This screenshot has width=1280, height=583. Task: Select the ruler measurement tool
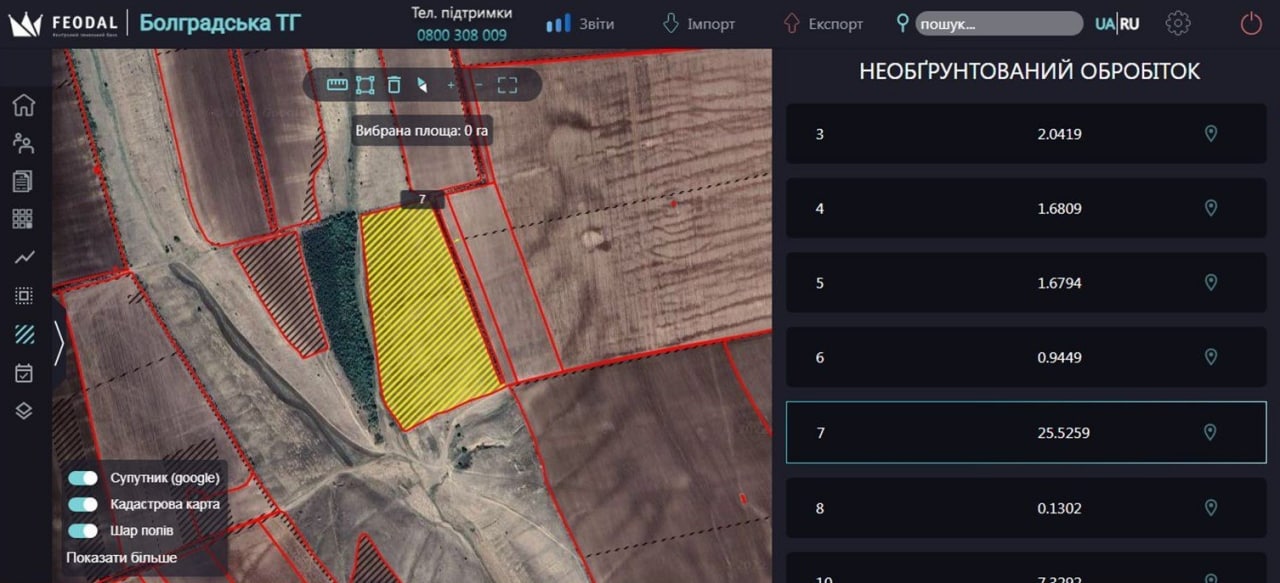click(x=337, y=85)
